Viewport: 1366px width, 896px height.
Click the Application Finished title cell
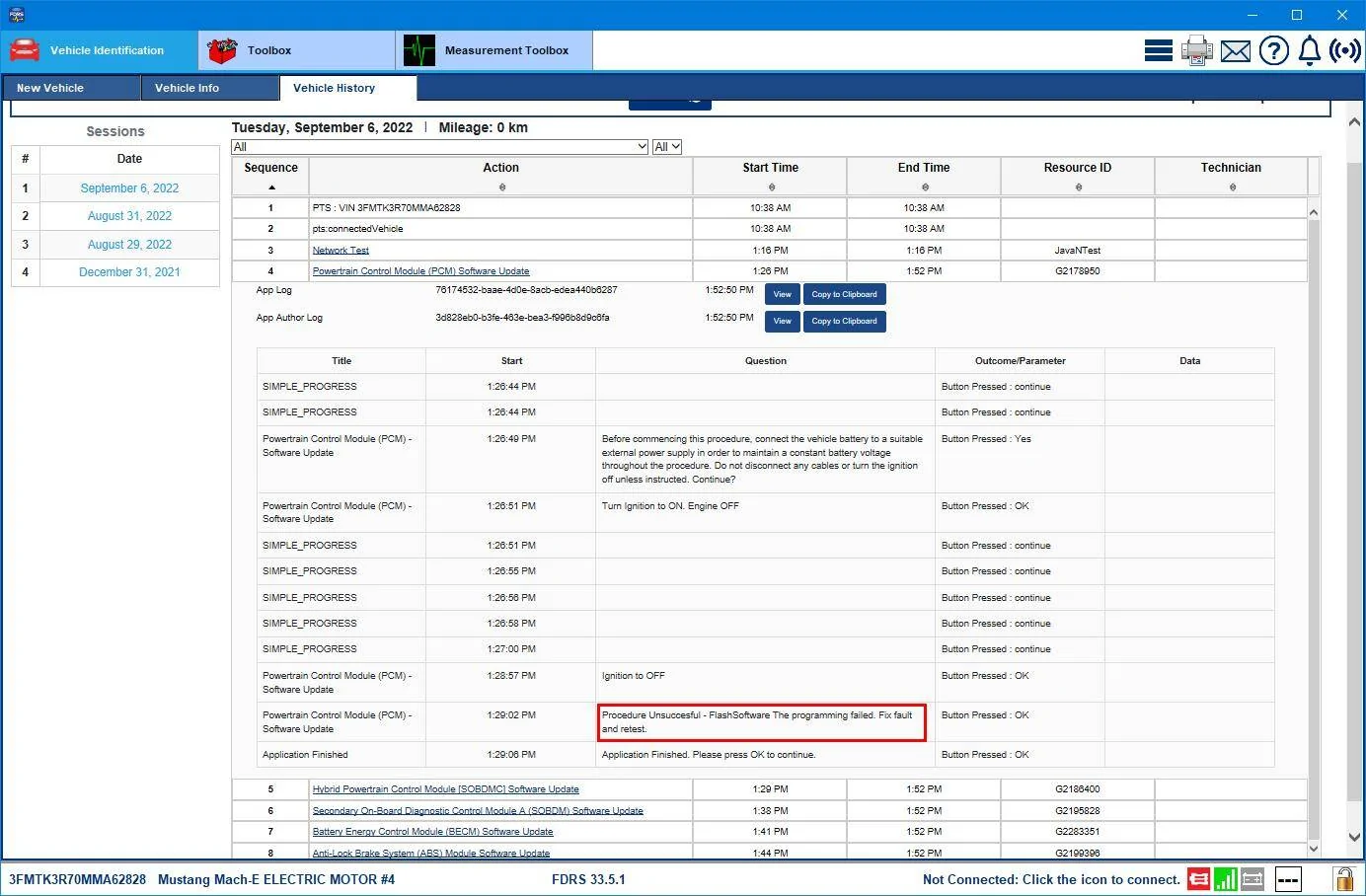341,755
